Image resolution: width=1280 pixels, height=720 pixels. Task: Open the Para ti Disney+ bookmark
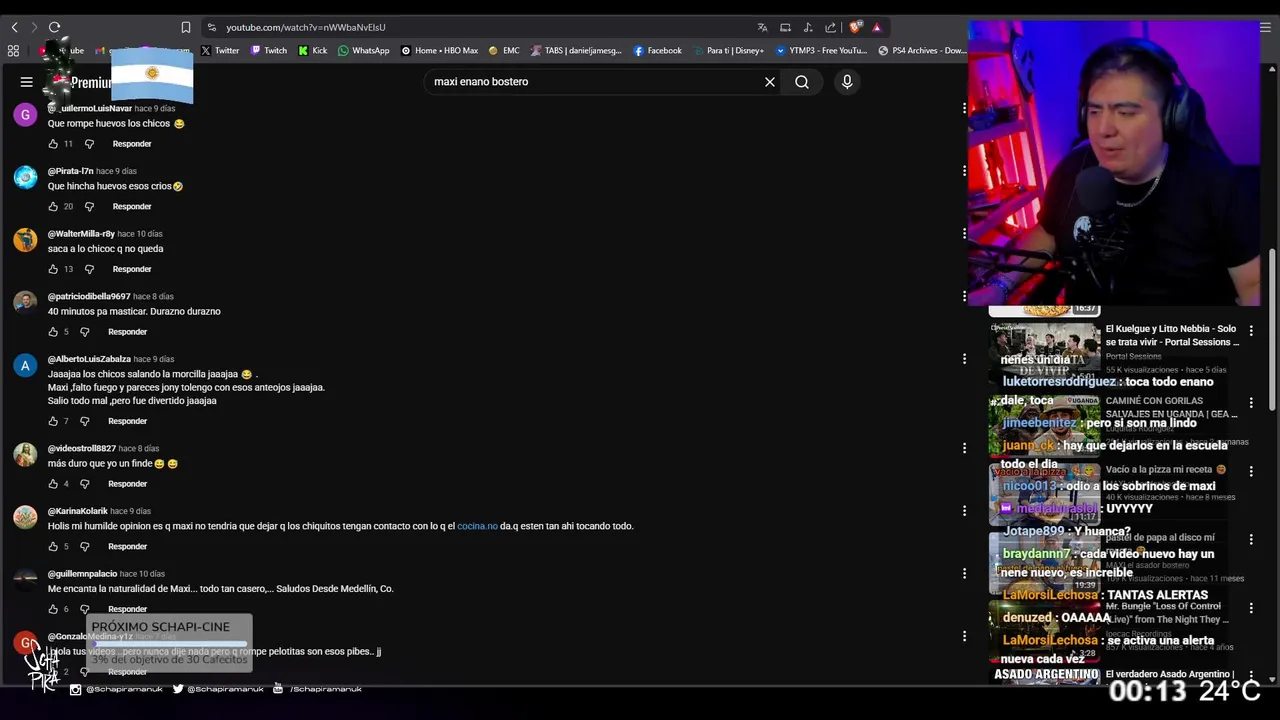click(727, 50)
